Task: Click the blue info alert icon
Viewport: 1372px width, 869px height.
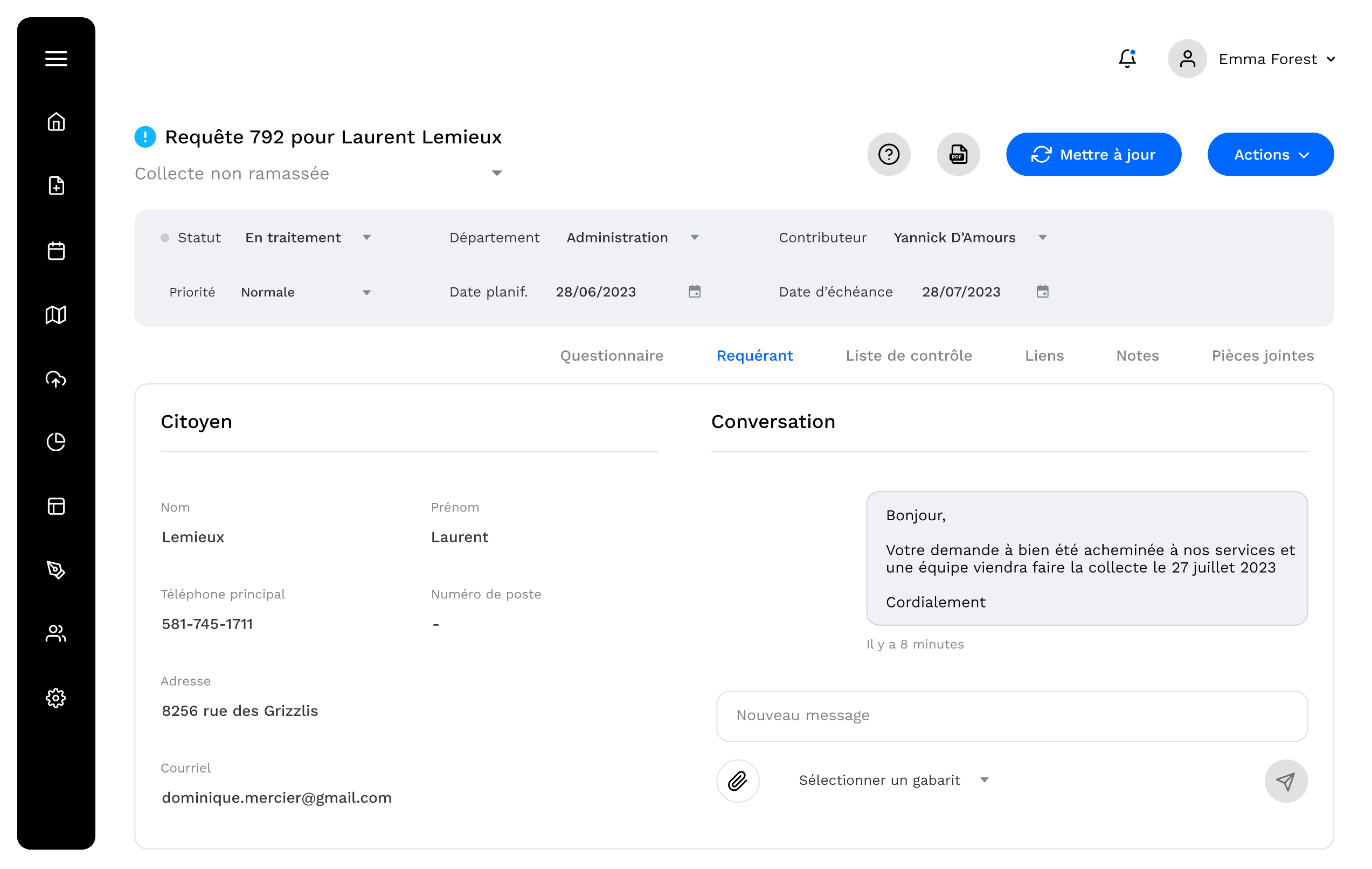Action: pyautogui.click(x=145, y=137)
